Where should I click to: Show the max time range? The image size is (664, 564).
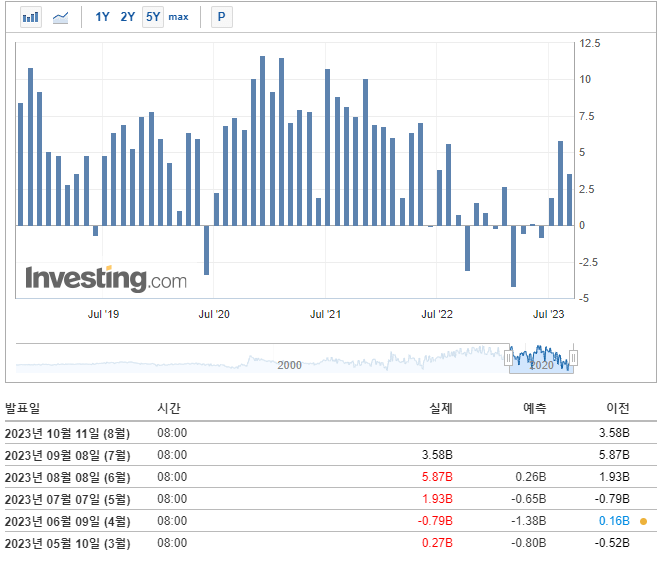pos(178,17)
